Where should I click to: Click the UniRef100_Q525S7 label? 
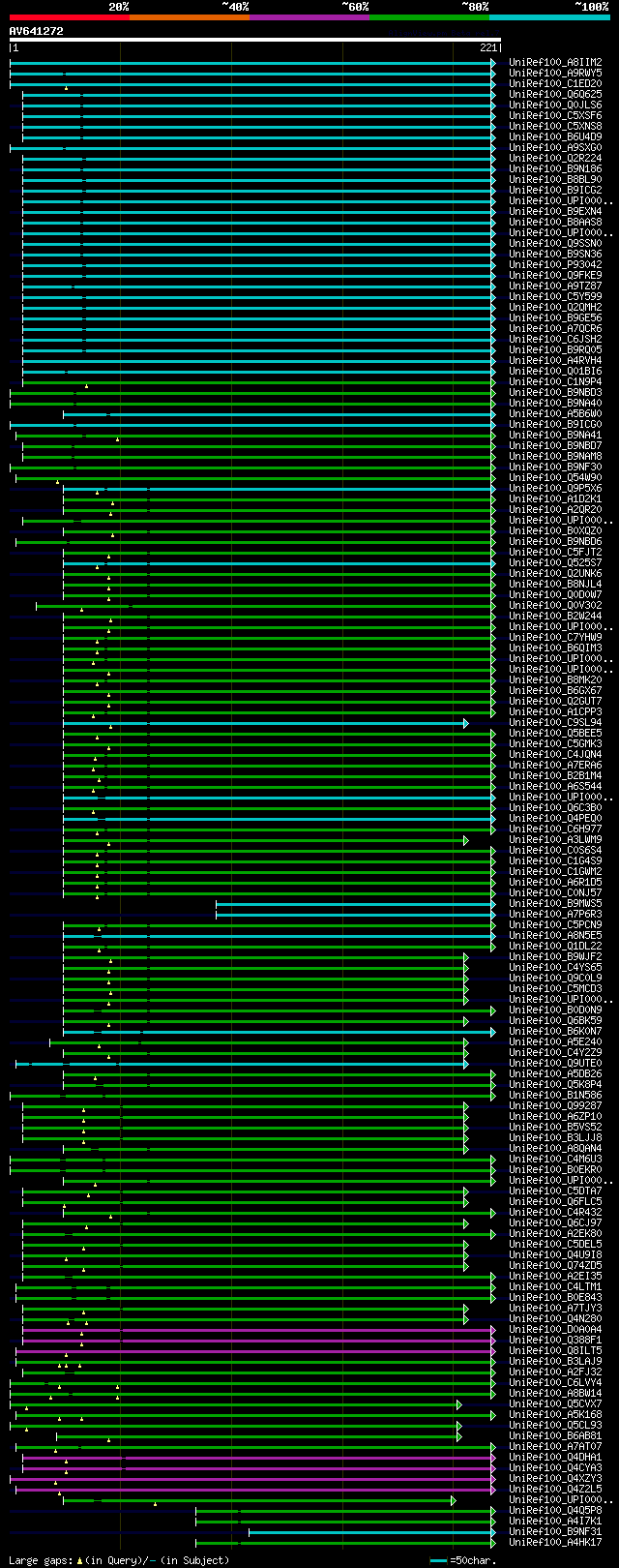(x=555, y=562)
